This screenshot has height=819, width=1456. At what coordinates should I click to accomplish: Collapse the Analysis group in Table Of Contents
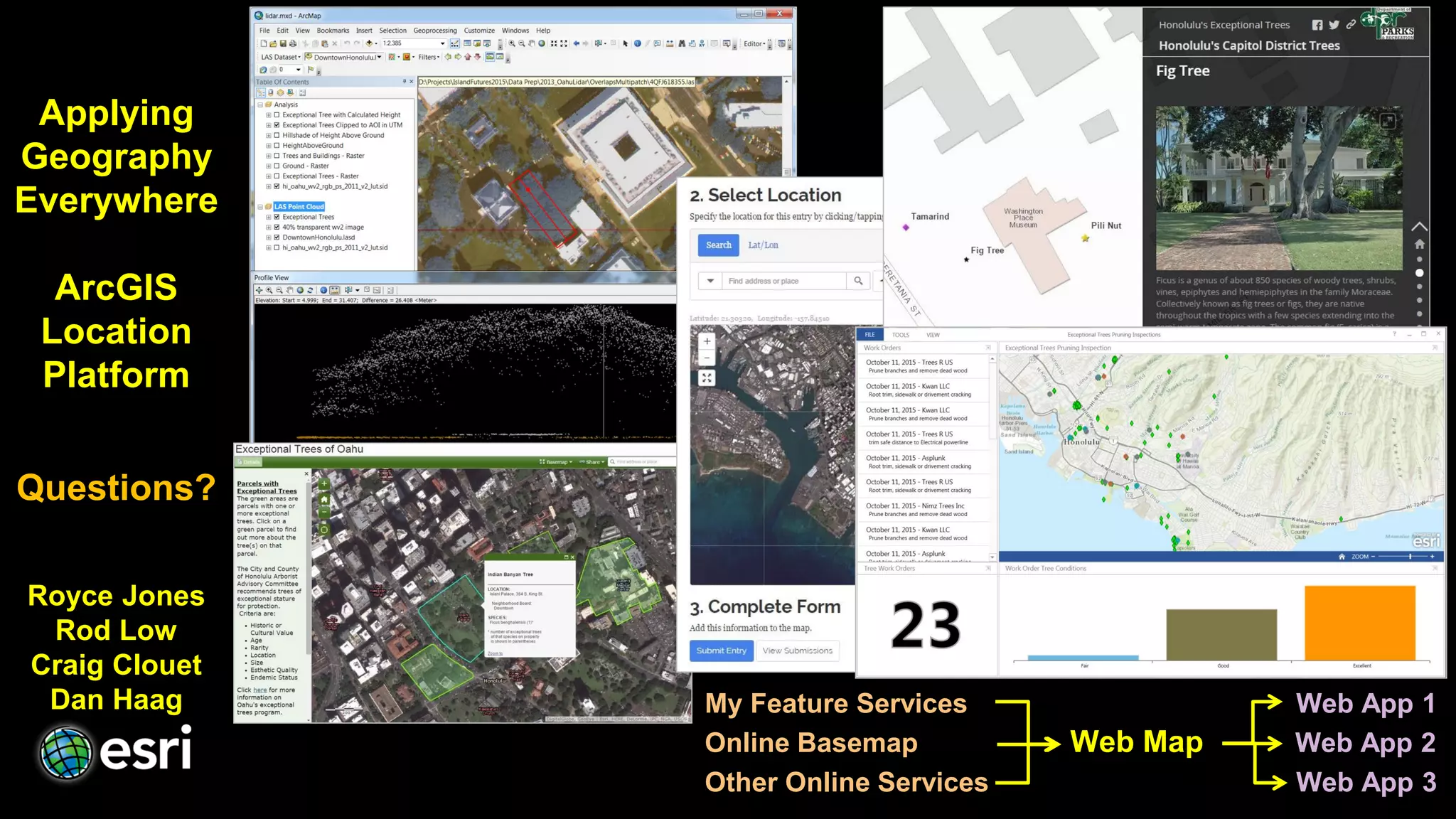coord(260,105)
